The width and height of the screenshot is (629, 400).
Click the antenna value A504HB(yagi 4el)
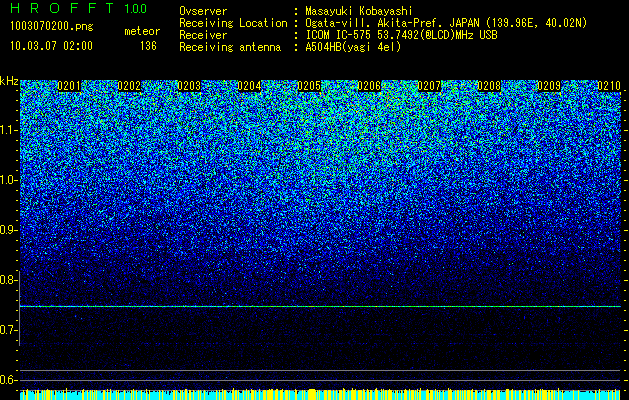coord(353,47)
